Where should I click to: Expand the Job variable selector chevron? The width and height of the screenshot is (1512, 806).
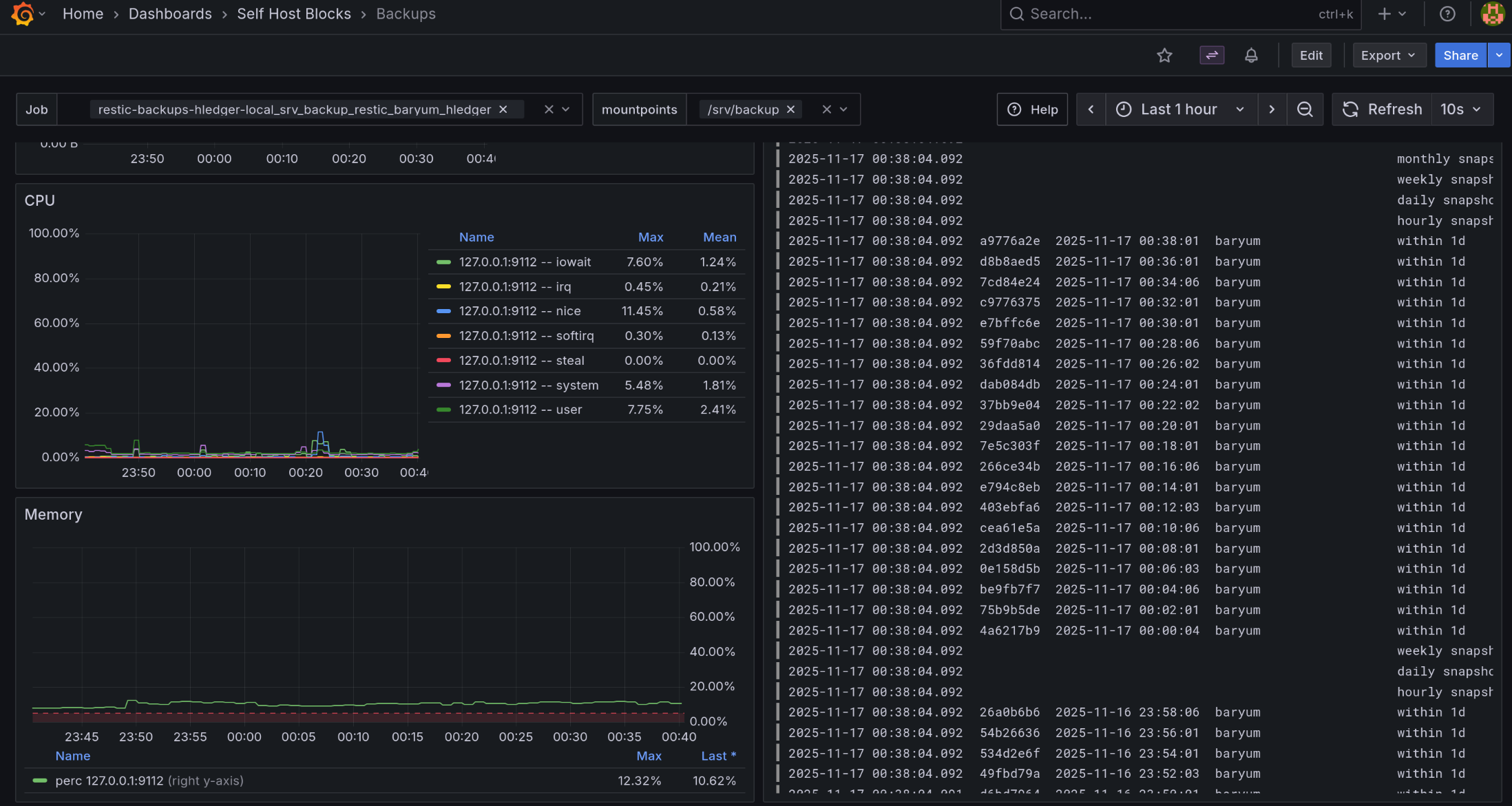pos(566,109)
